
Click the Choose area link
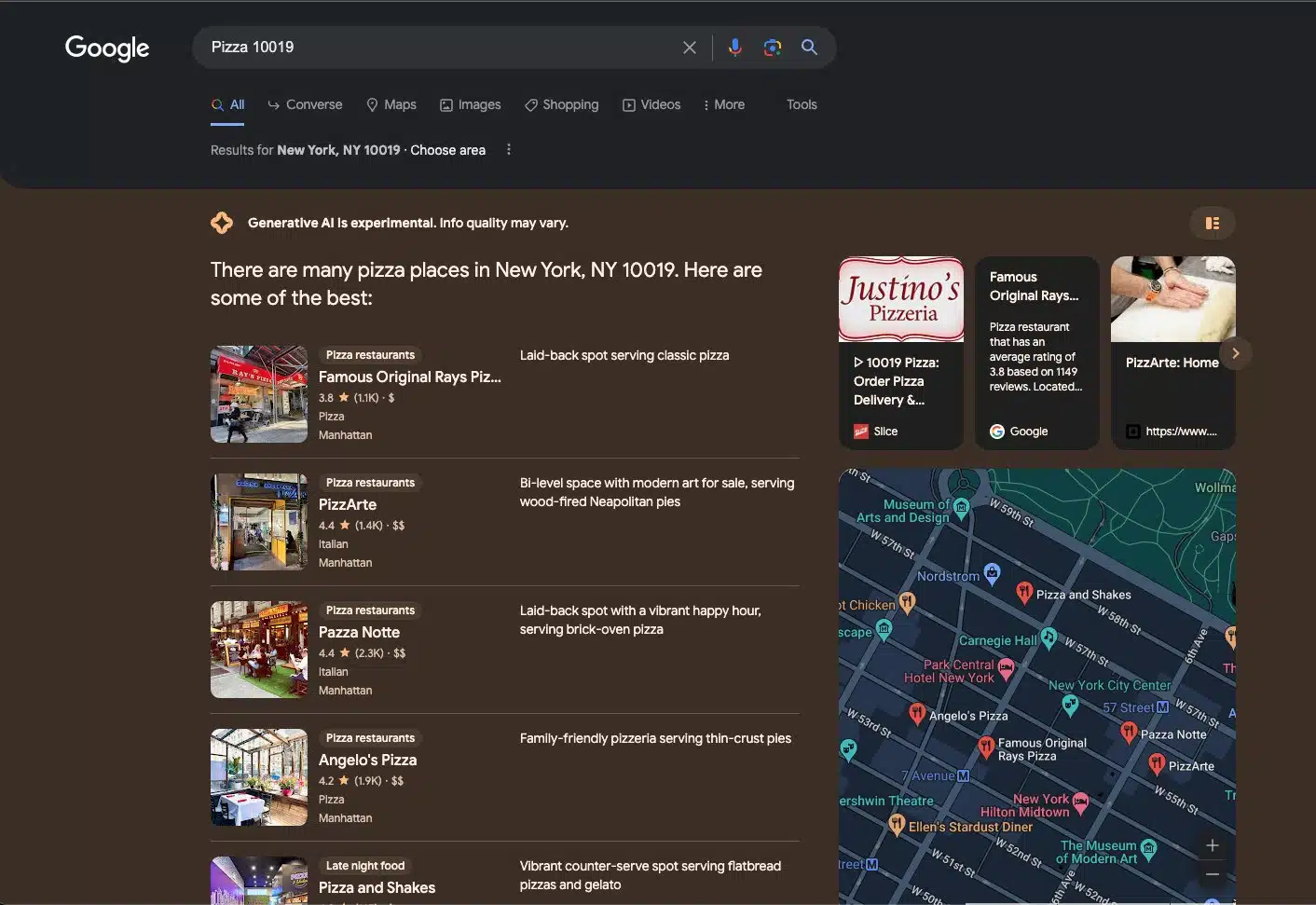(x=448, y=150)
